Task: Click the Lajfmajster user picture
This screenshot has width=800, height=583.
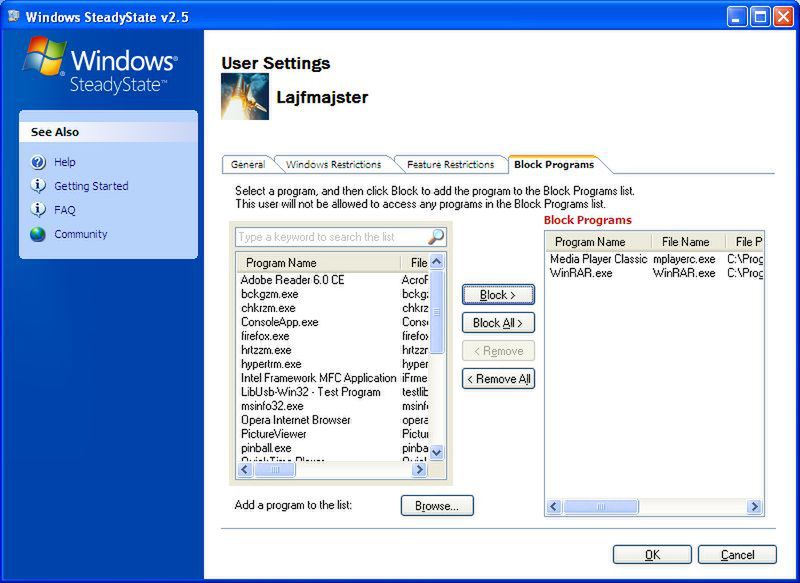Action: pyautogui.click(x=245, y=96)
